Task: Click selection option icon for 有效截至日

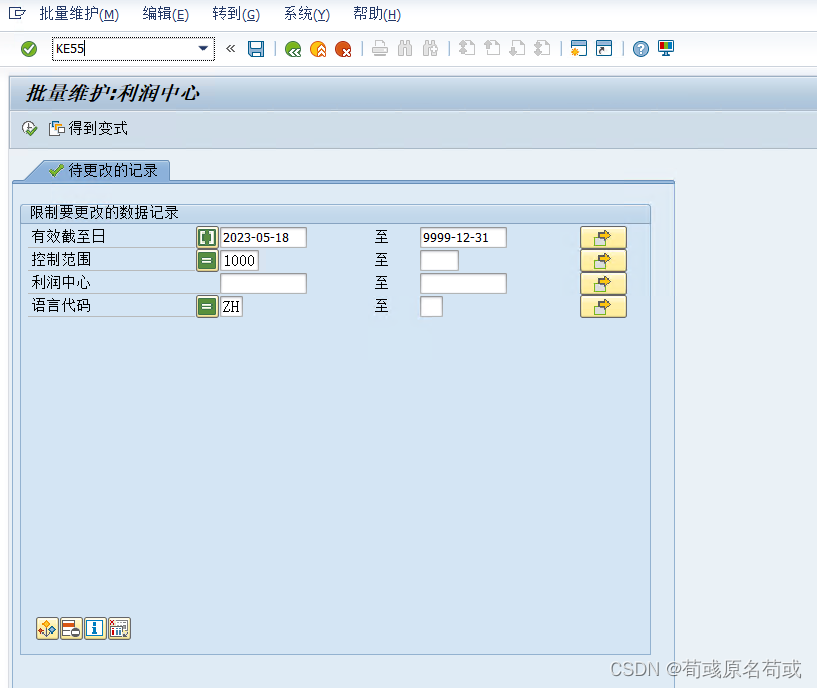Action: click(x=207, y=238)
